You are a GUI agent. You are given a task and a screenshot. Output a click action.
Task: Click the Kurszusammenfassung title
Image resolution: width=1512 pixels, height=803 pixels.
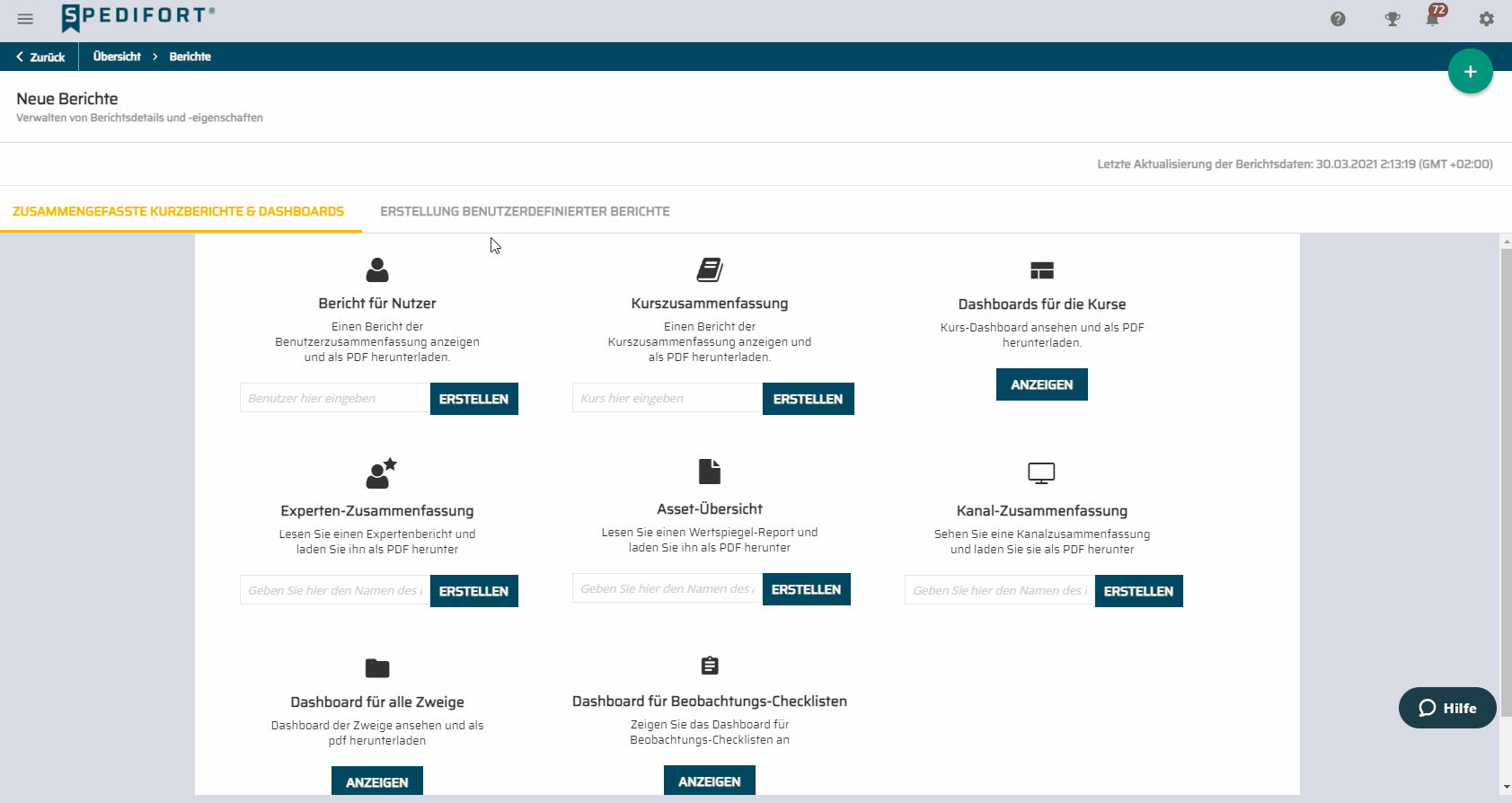(710, 304)
